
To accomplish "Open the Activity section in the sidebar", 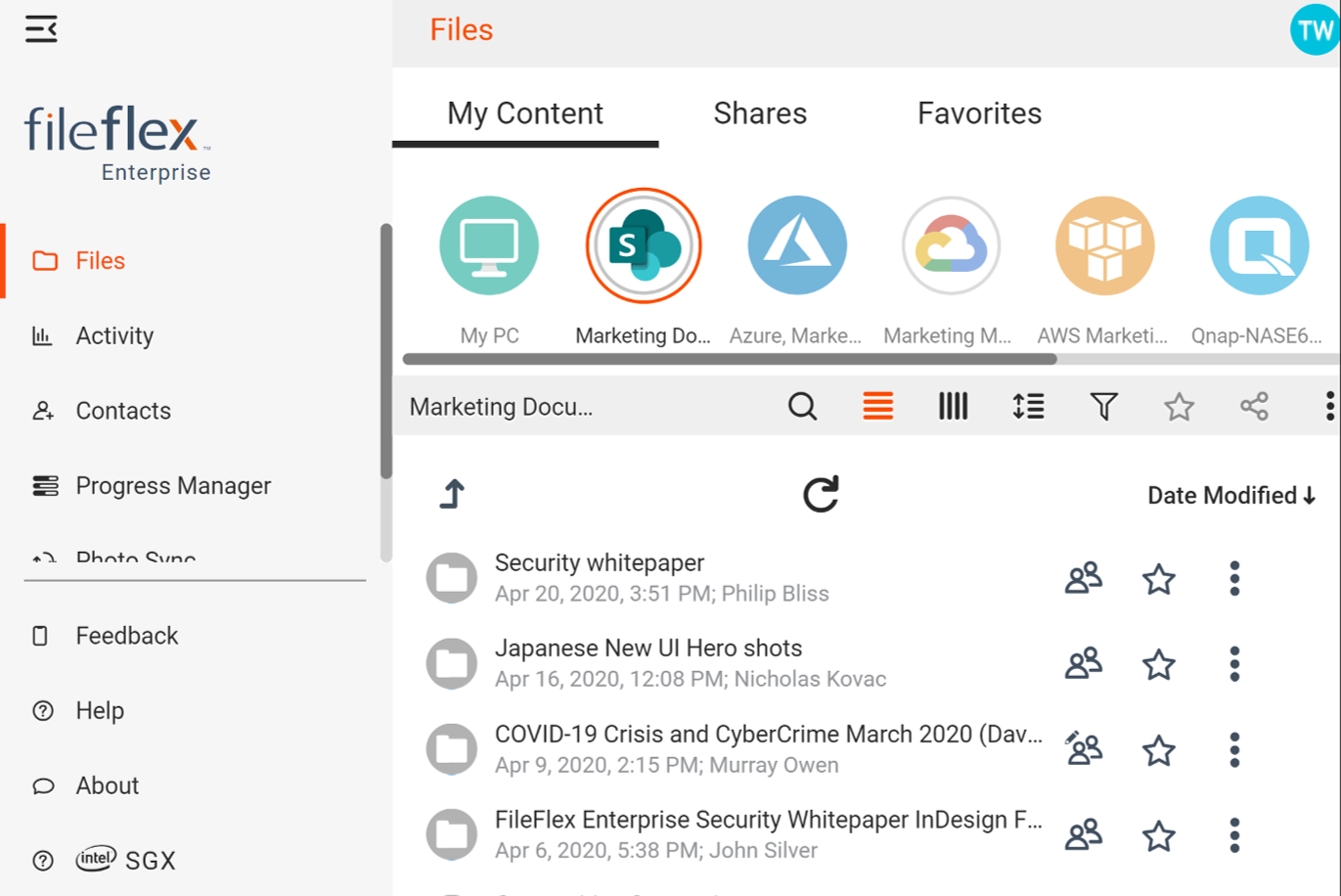I will 114,336.
